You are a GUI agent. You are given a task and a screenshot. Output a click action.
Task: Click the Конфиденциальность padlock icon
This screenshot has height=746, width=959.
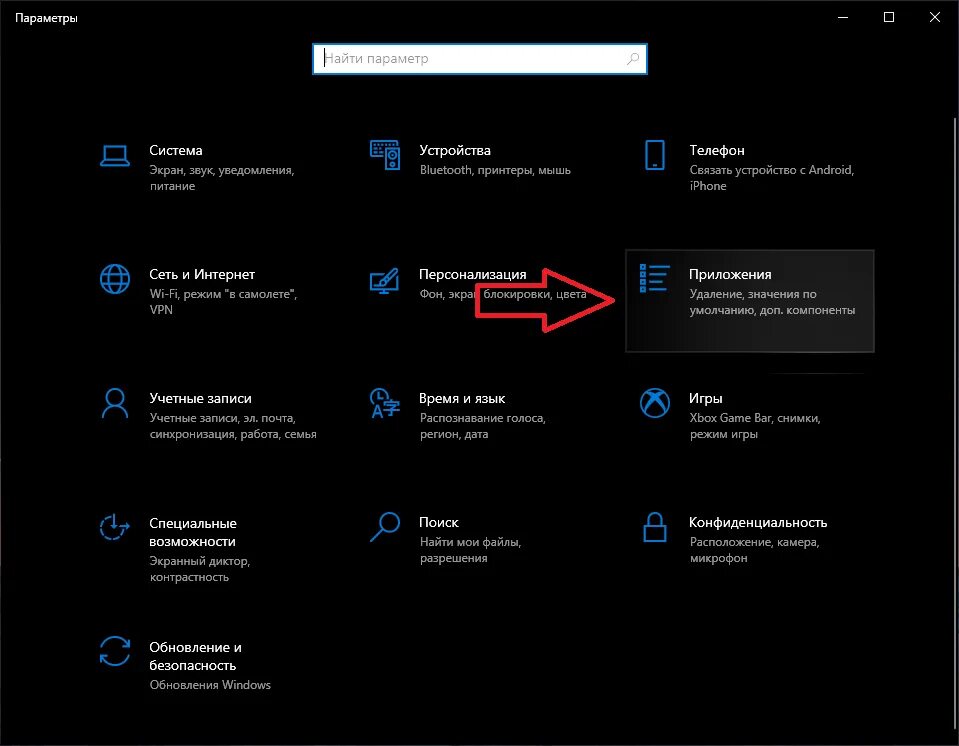coord(655,527)
